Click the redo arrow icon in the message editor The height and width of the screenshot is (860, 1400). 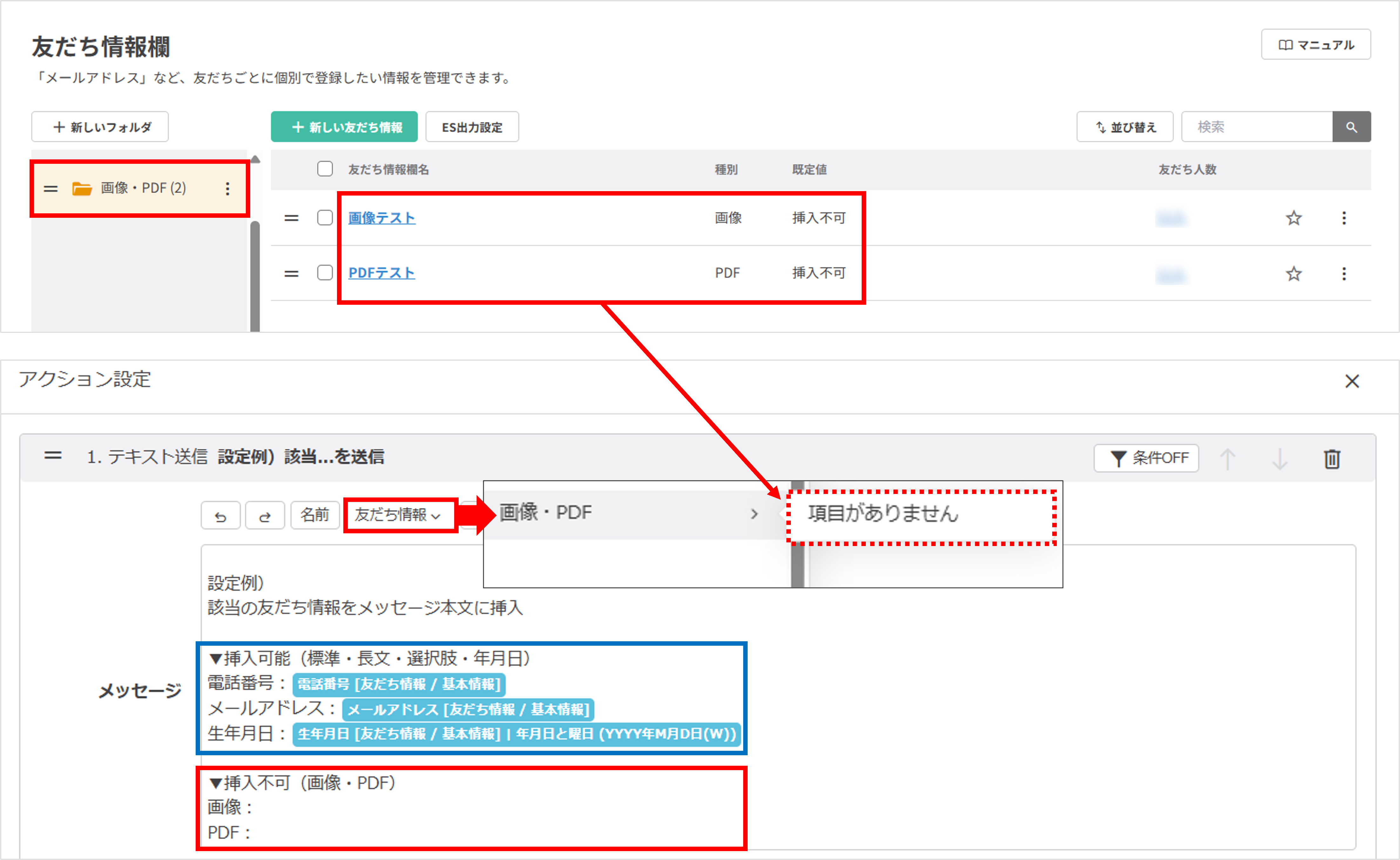[265, 515]
